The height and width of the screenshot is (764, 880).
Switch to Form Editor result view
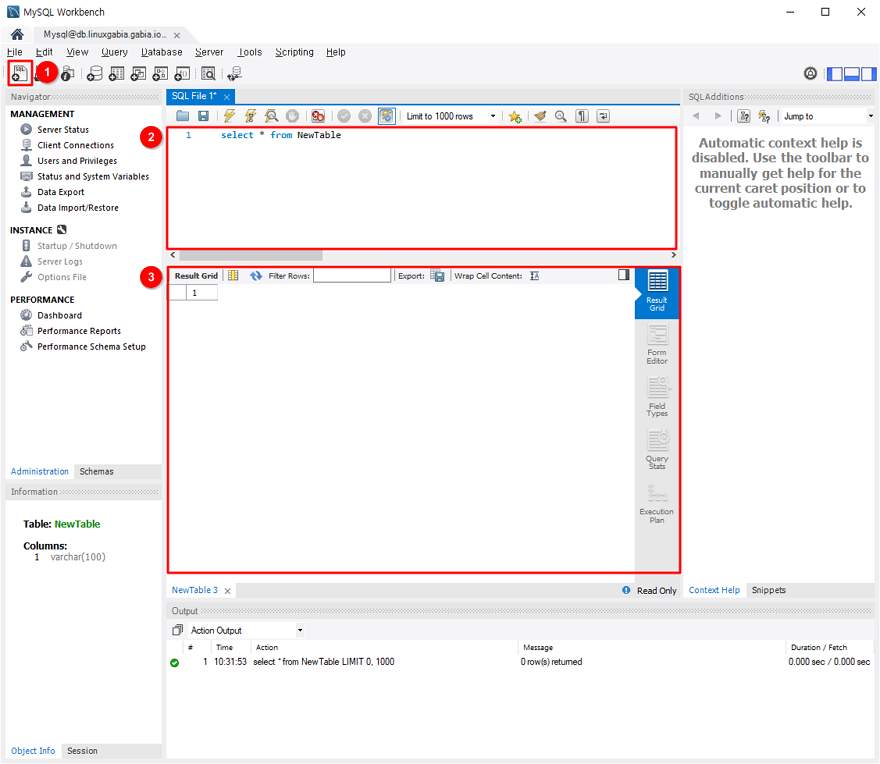point(657,345)
